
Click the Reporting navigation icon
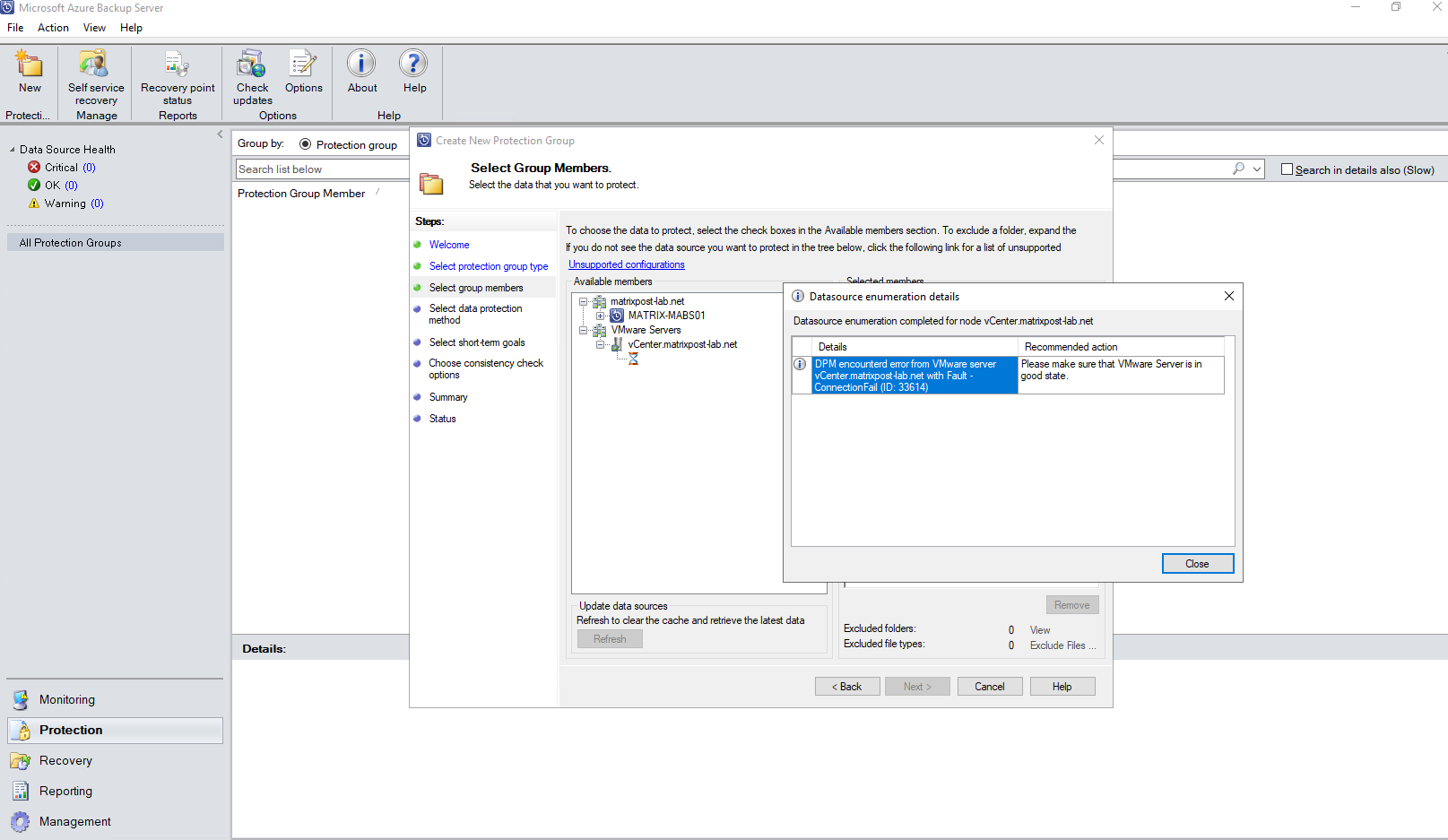(x=20, y=792)
